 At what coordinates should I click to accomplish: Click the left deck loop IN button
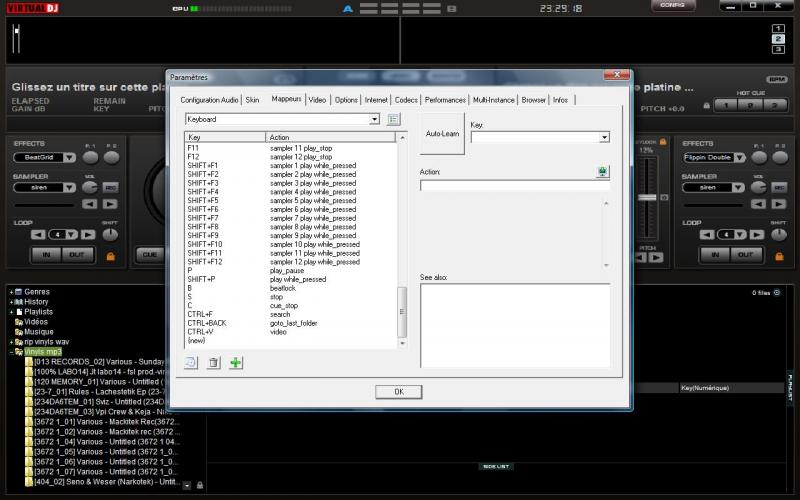[x=46, y=255]
